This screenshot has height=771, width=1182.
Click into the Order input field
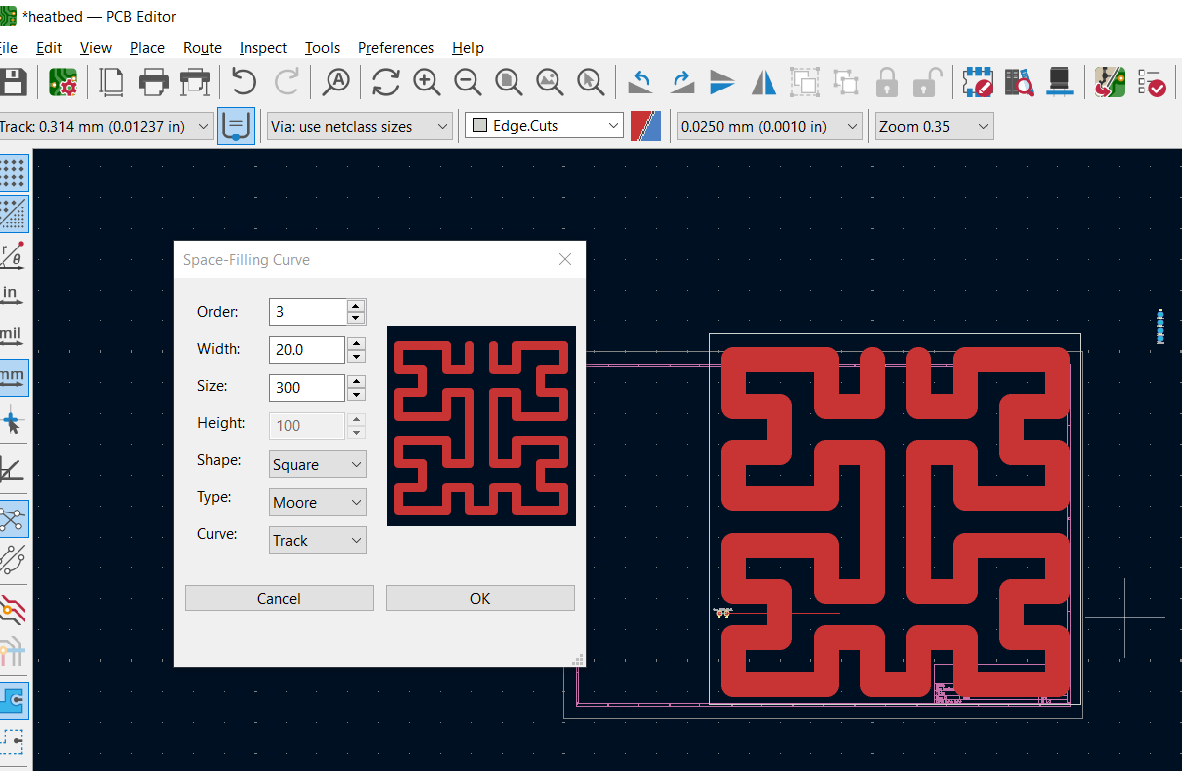coord(306,312)
